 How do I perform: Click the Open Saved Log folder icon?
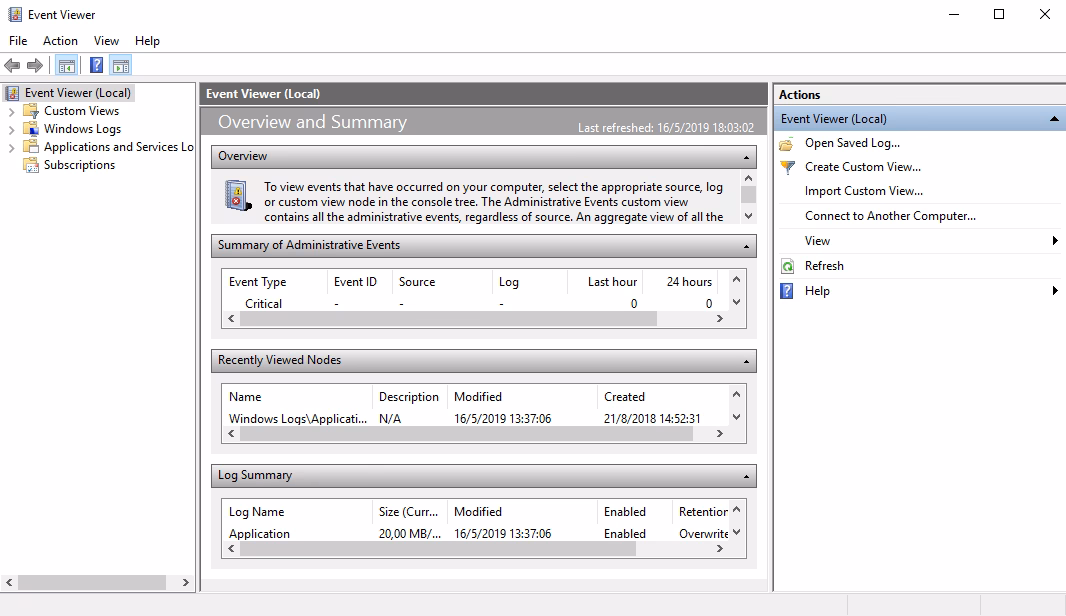787,143
